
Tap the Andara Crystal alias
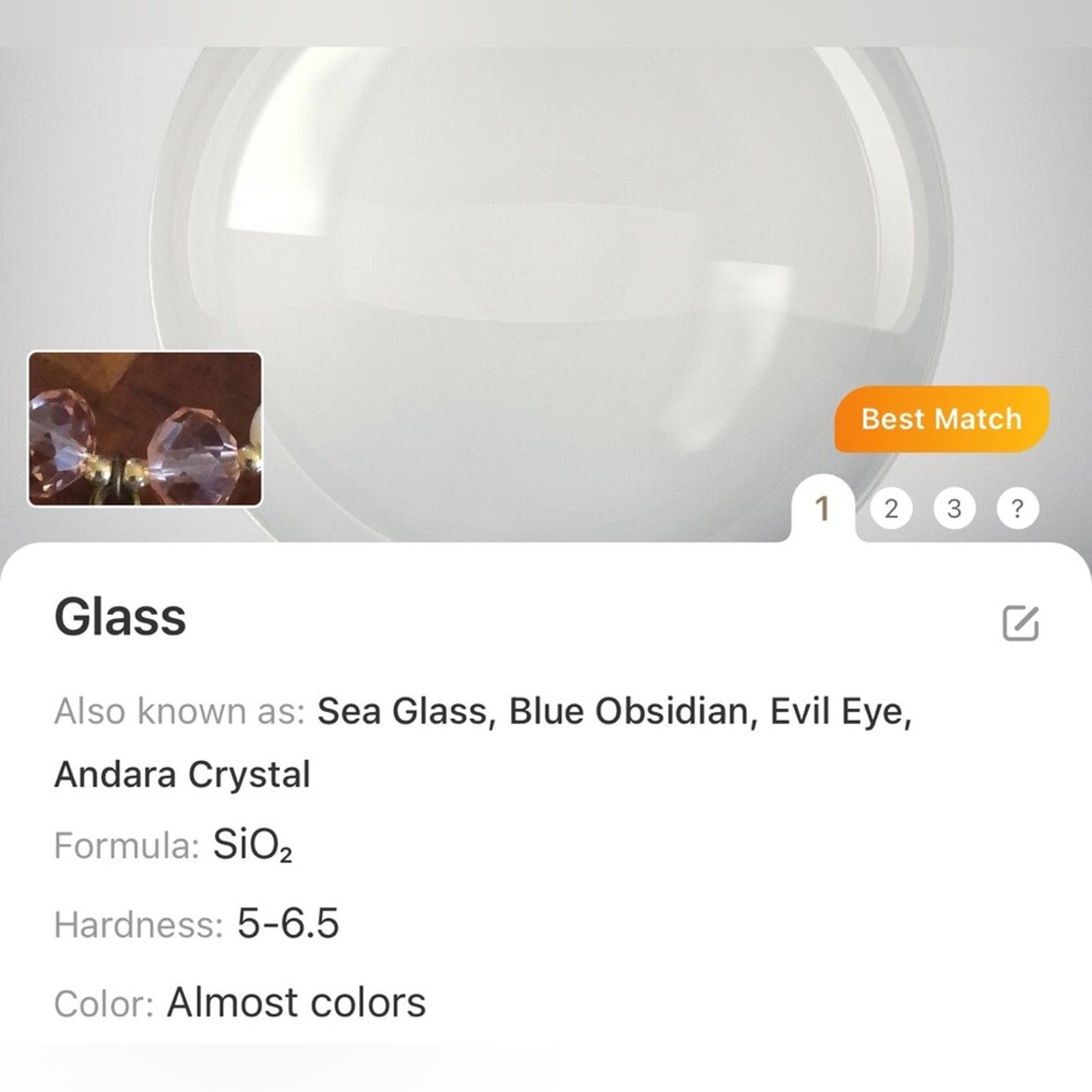tap(182, 775)
